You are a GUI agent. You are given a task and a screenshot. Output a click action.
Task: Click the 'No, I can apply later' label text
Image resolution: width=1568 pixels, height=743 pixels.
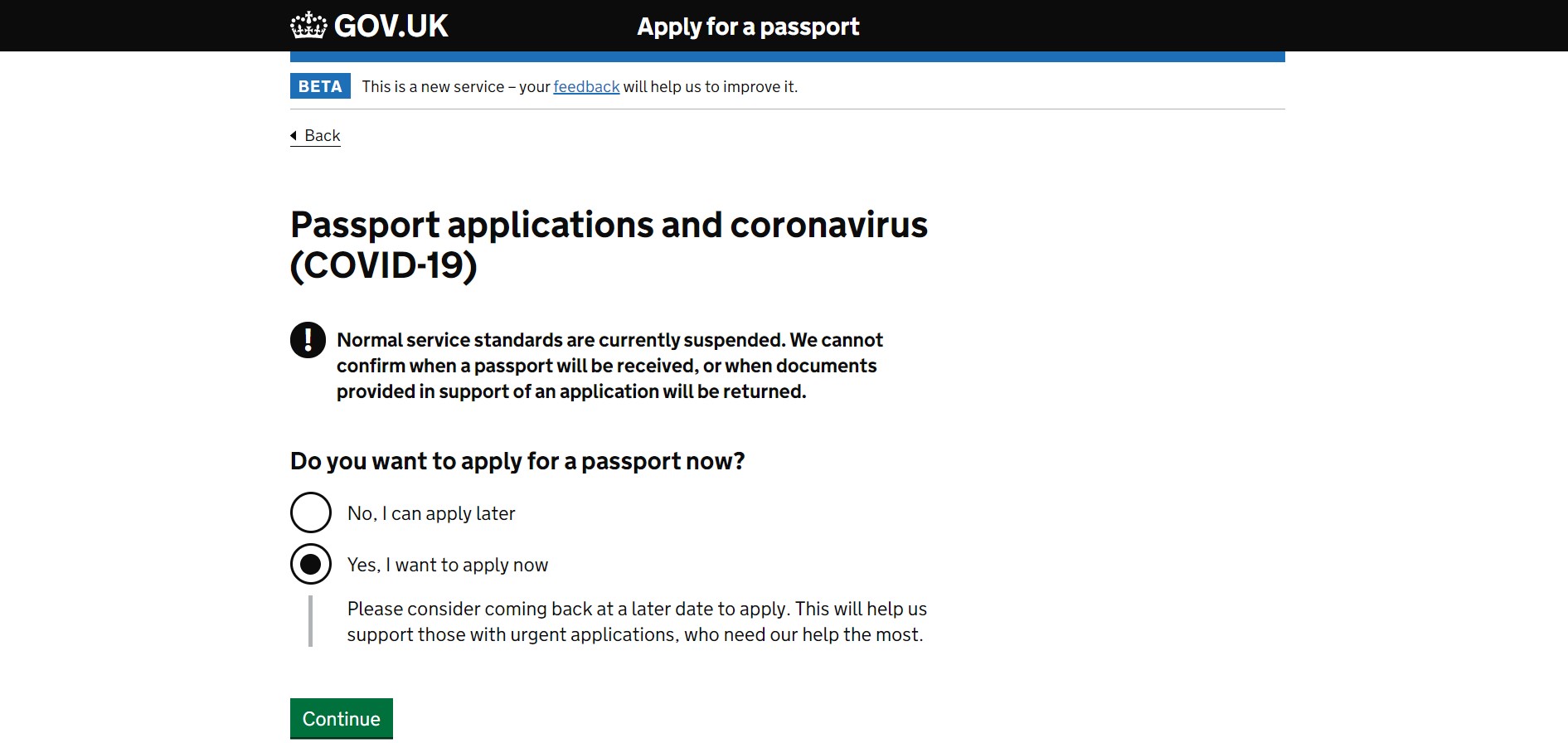[431, 513]
